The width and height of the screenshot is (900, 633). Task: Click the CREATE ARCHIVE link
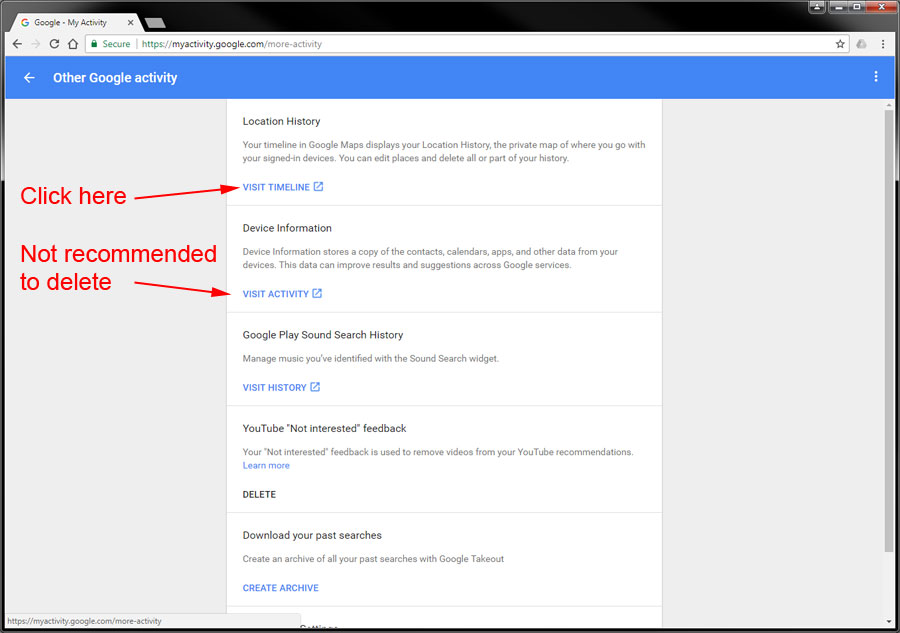click(281, 588)
